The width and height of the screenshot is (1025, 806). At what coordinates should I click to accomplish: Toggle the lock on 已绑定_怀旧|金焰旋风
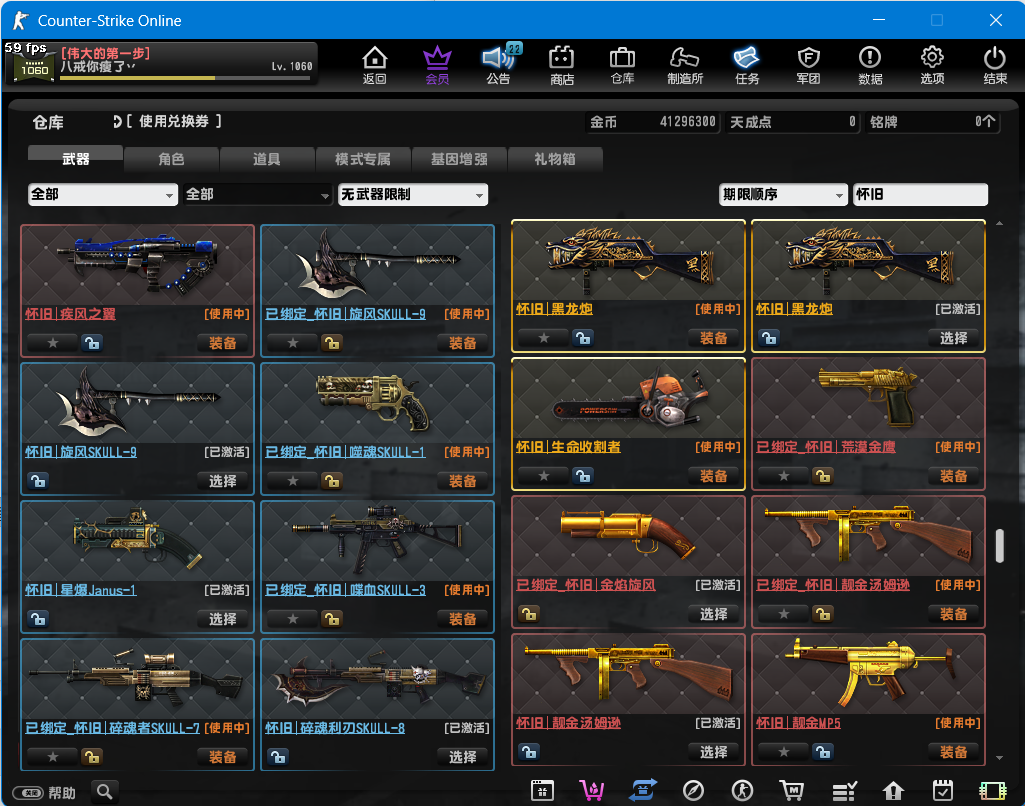(529, 614)
